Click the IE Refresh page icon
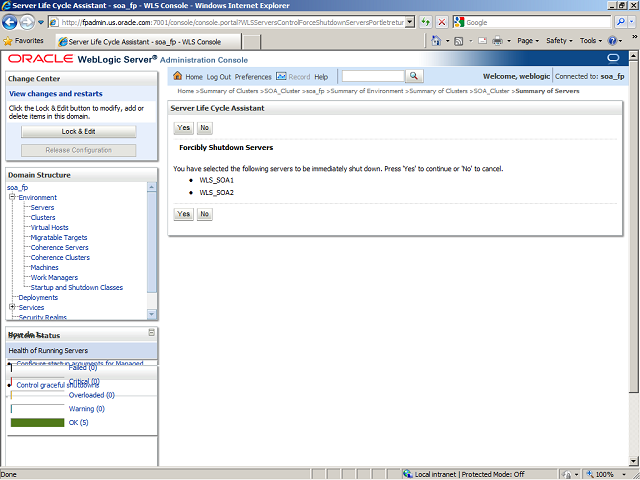640x480 pixels. 427,21
